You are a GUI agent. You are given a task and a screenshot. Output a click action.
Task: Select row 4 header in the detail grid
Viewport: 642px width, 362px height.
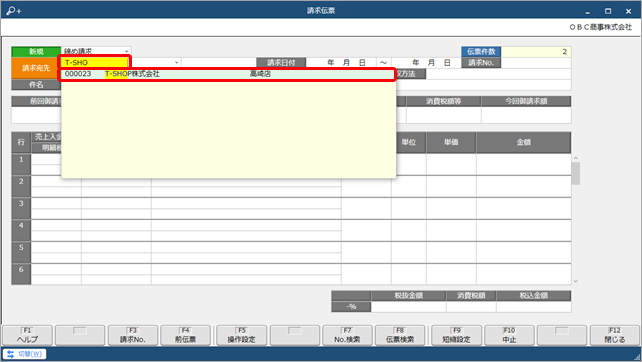(x=21, y=231)
